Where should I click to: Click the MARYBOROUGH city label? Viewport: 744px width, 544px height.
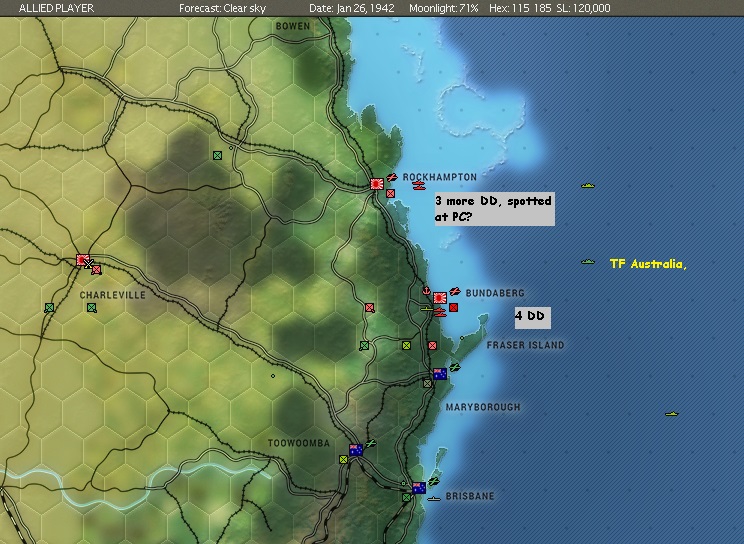click(x=483, y=407)
